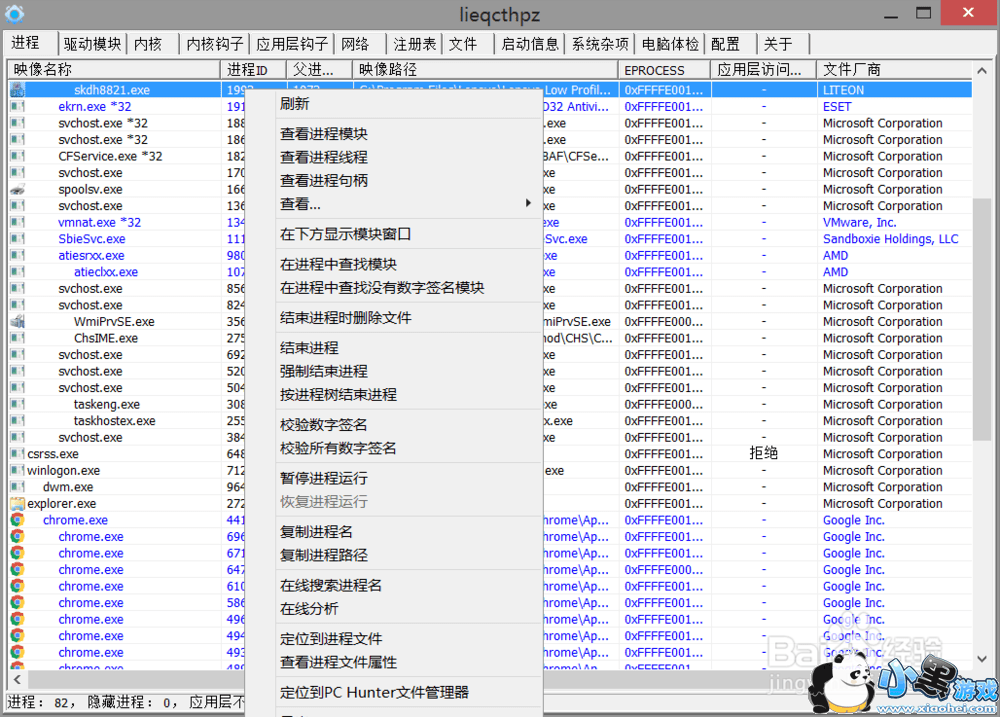
Task: Click the icon next to csrss.exe
Action: point(17,454)
